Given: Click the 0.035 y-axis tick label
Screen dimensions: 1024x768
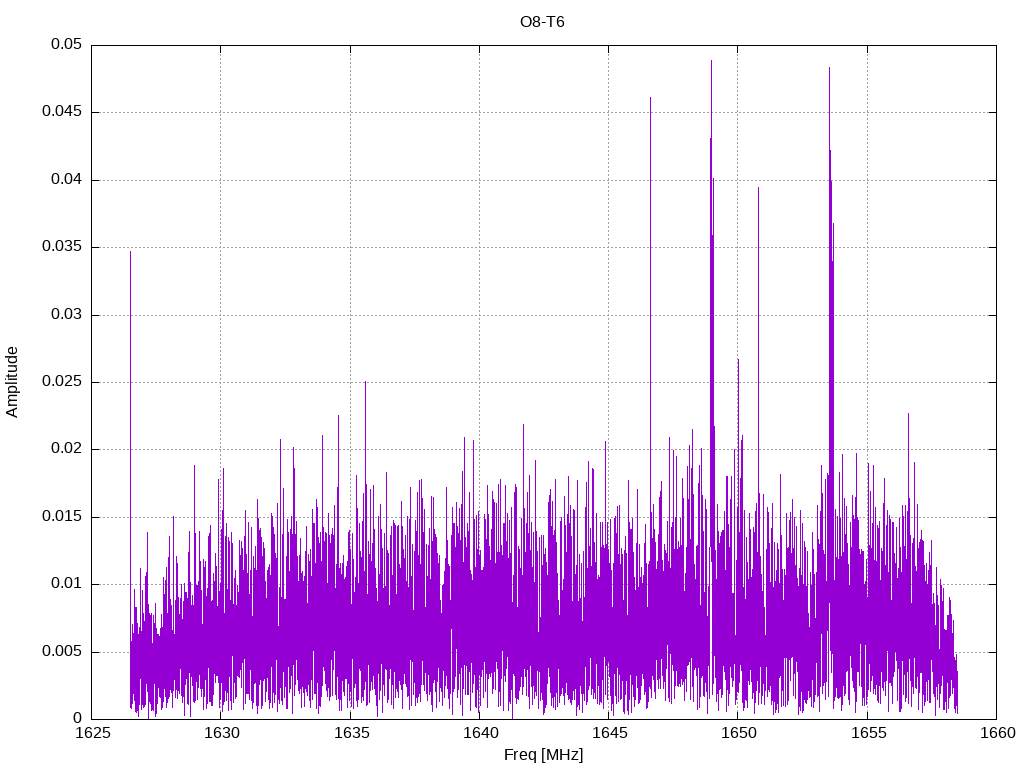Looking at the screenshot, I should coord(62,247).
